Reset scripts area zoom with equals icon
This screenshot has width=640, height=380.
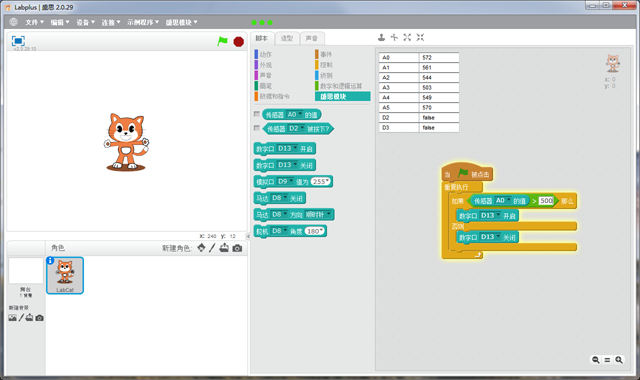tap(607, 360)
